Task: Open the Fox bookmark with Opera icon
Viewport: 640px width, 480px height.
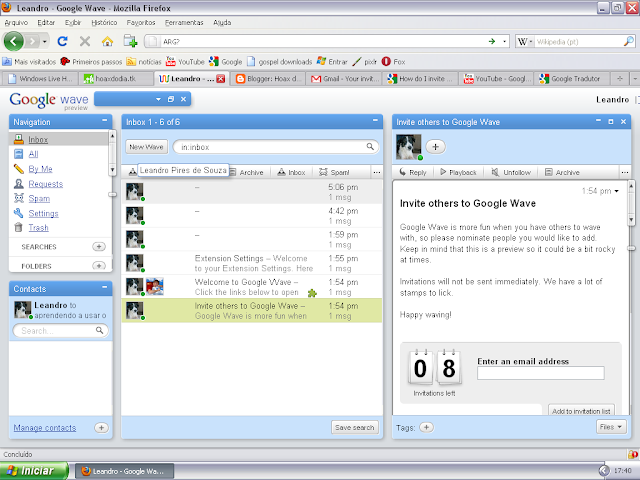Action: pos(393,62)
